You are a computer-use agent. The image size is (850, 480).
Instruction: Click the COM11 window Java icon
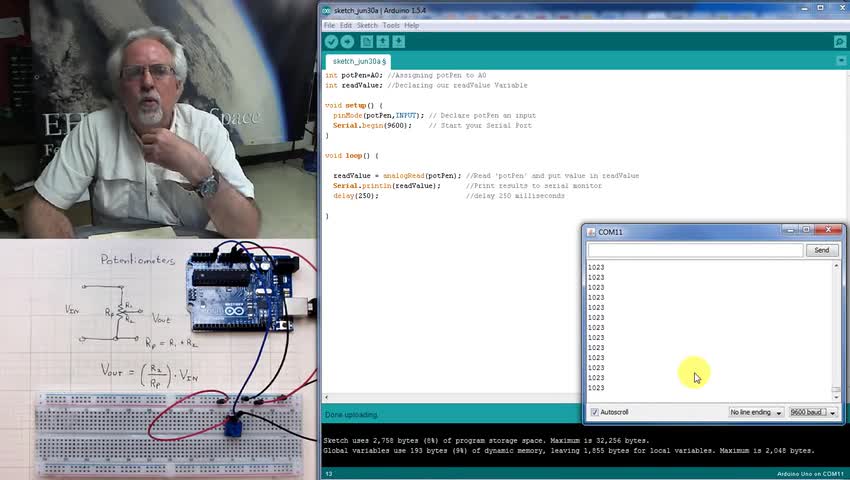tap(591, 232)
